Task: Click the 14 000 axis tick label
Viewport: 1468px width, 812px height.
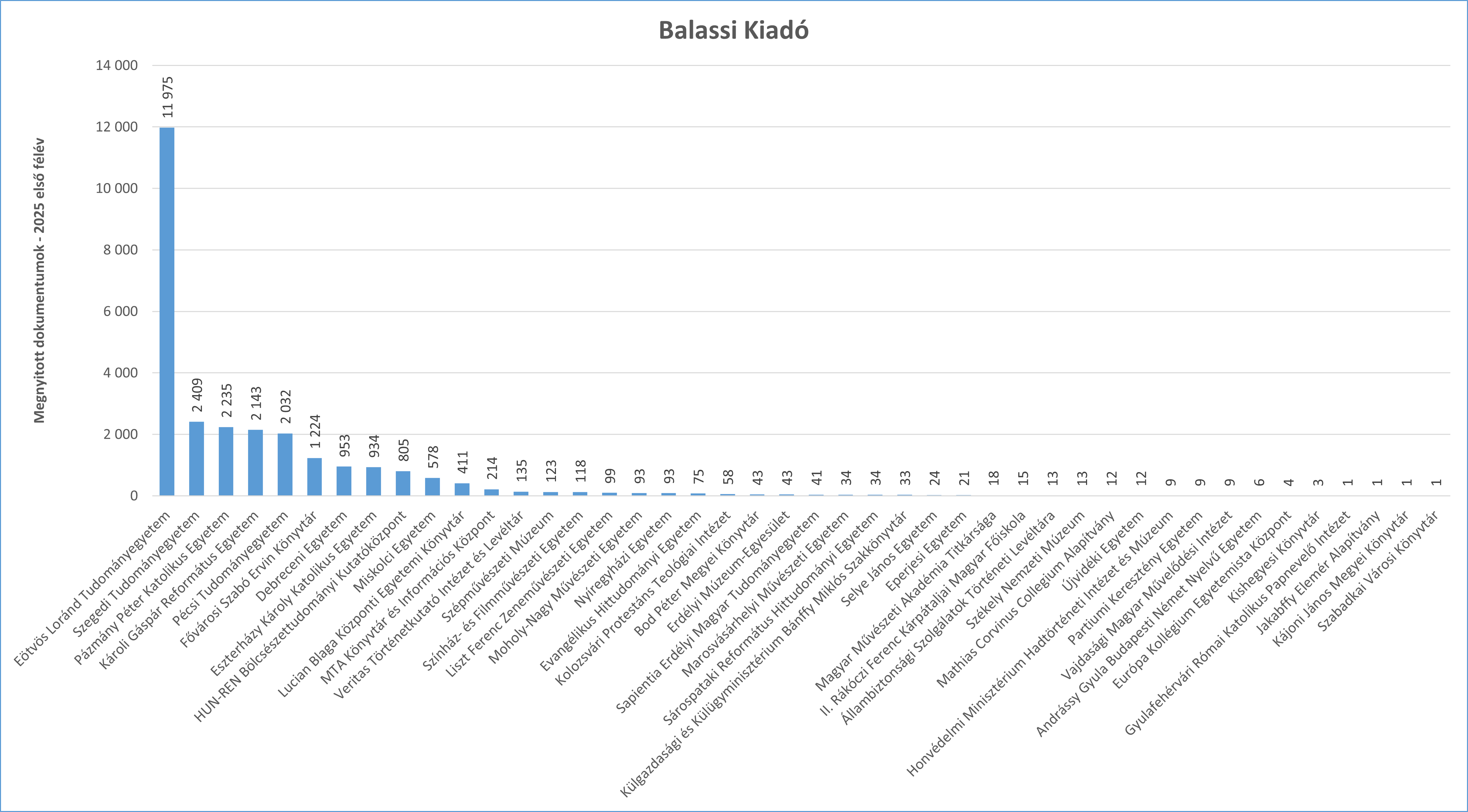Action: pos(117,66)
